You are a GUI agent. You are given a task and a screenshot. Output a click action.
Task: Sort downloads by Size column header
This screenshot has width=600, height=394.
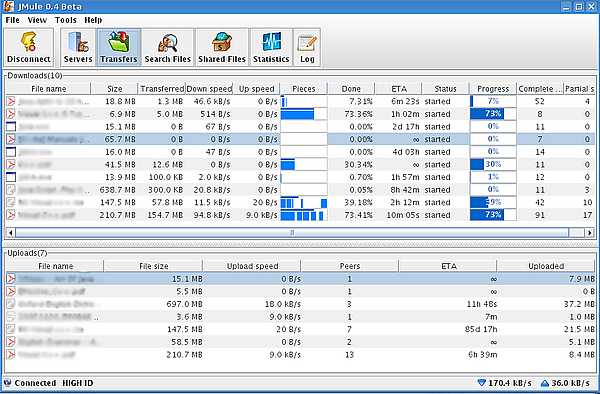point(114,89)
